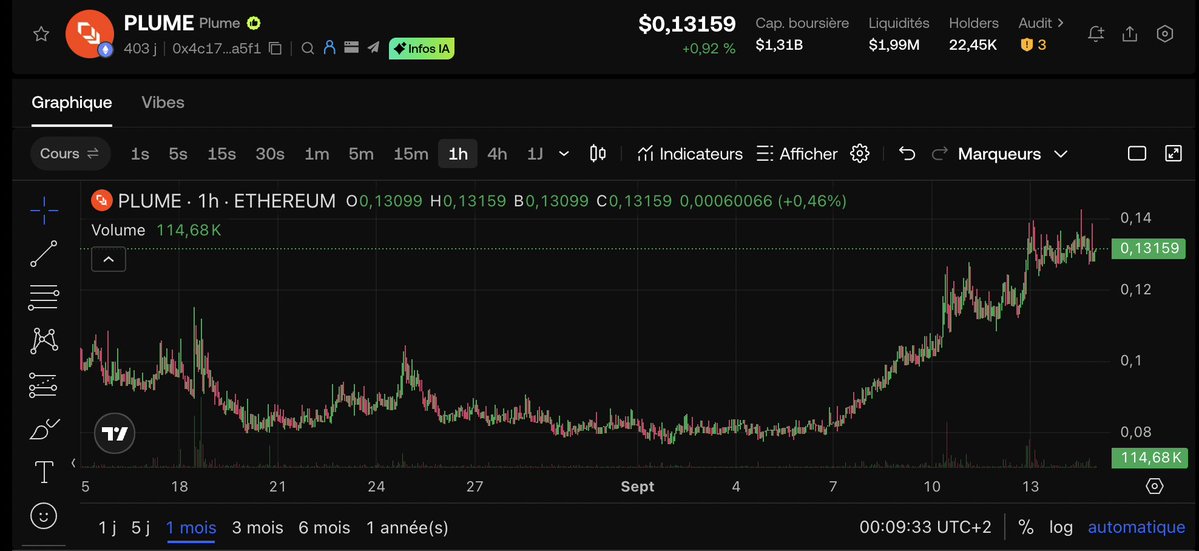Toggle the Cours price mode switch

(x=70, y=154)
